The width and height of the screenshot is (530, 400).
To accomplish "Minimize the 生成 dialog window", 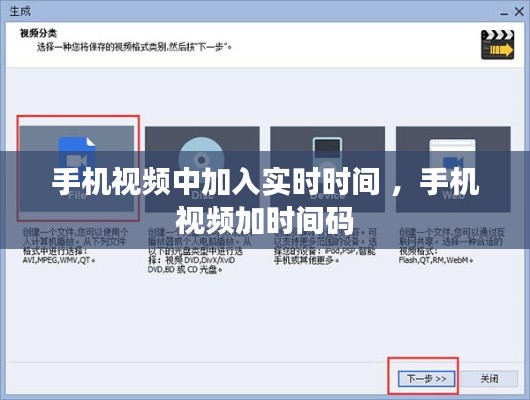I will pos(504,13).
